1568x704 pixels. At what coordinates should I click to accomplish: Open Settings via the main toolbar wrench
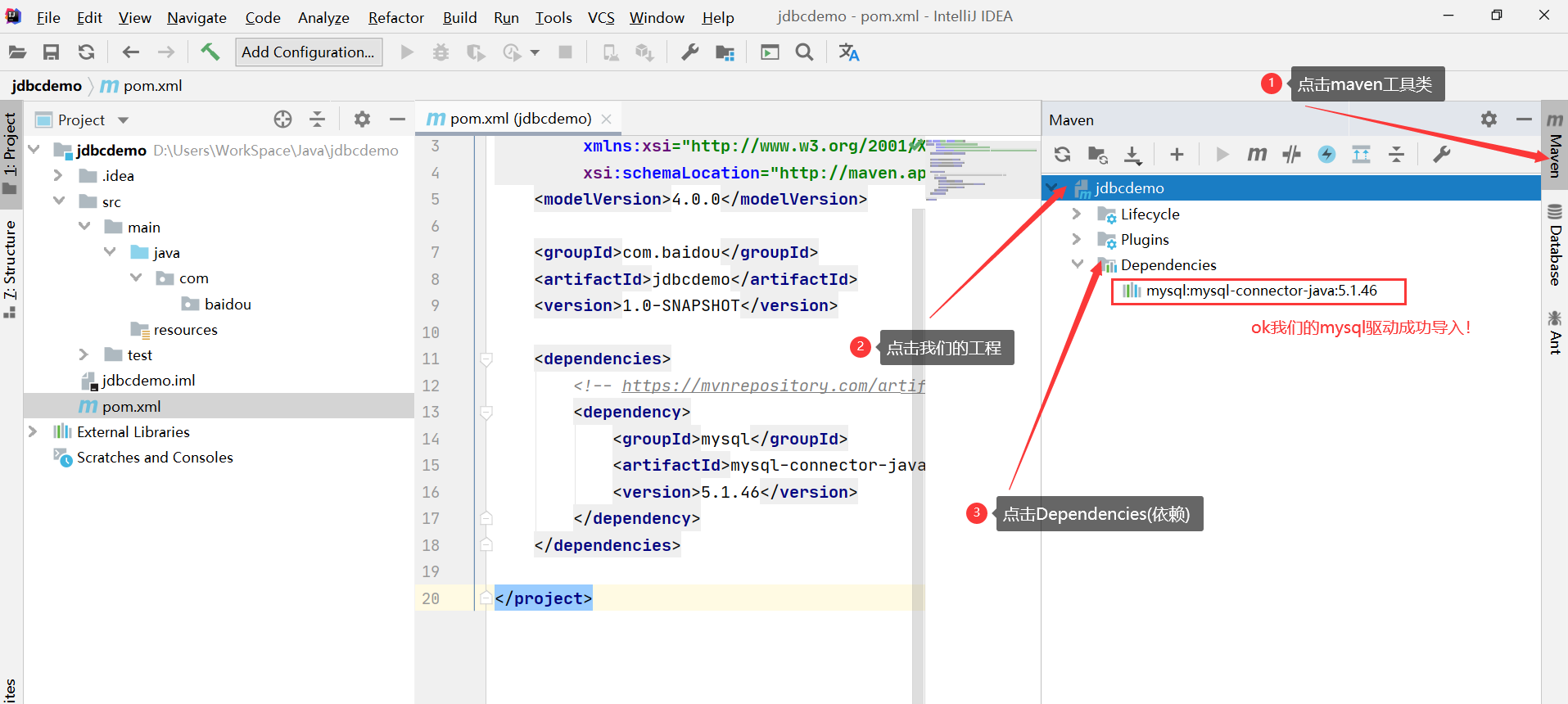pyautogui.click(x=690, y=52)
